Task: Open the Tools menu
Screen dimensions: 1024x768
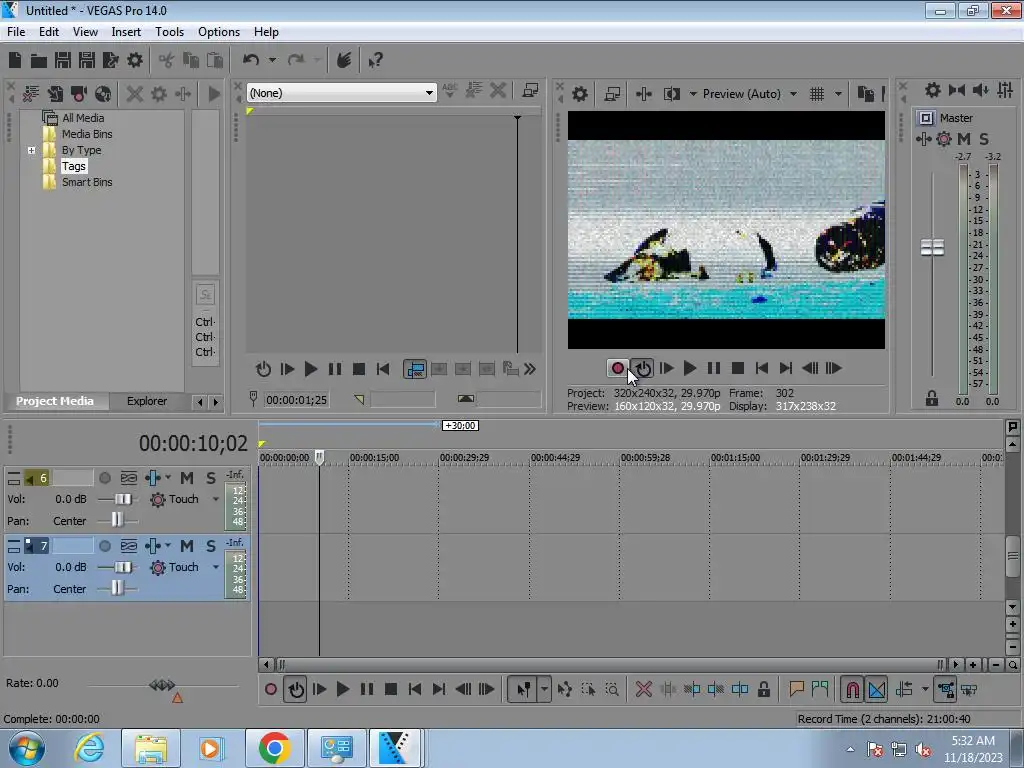Action: 169,32
